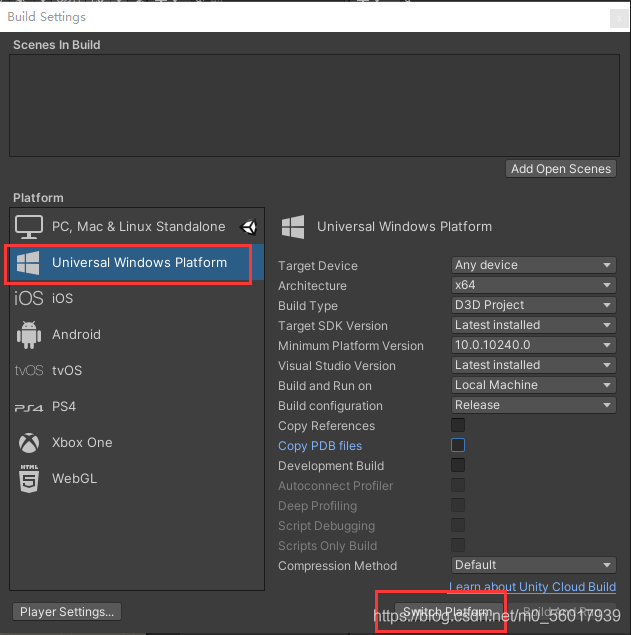Click the Add Open Scenes button
The width and height of the screenshot is (631, 635).
coord(561,169)
